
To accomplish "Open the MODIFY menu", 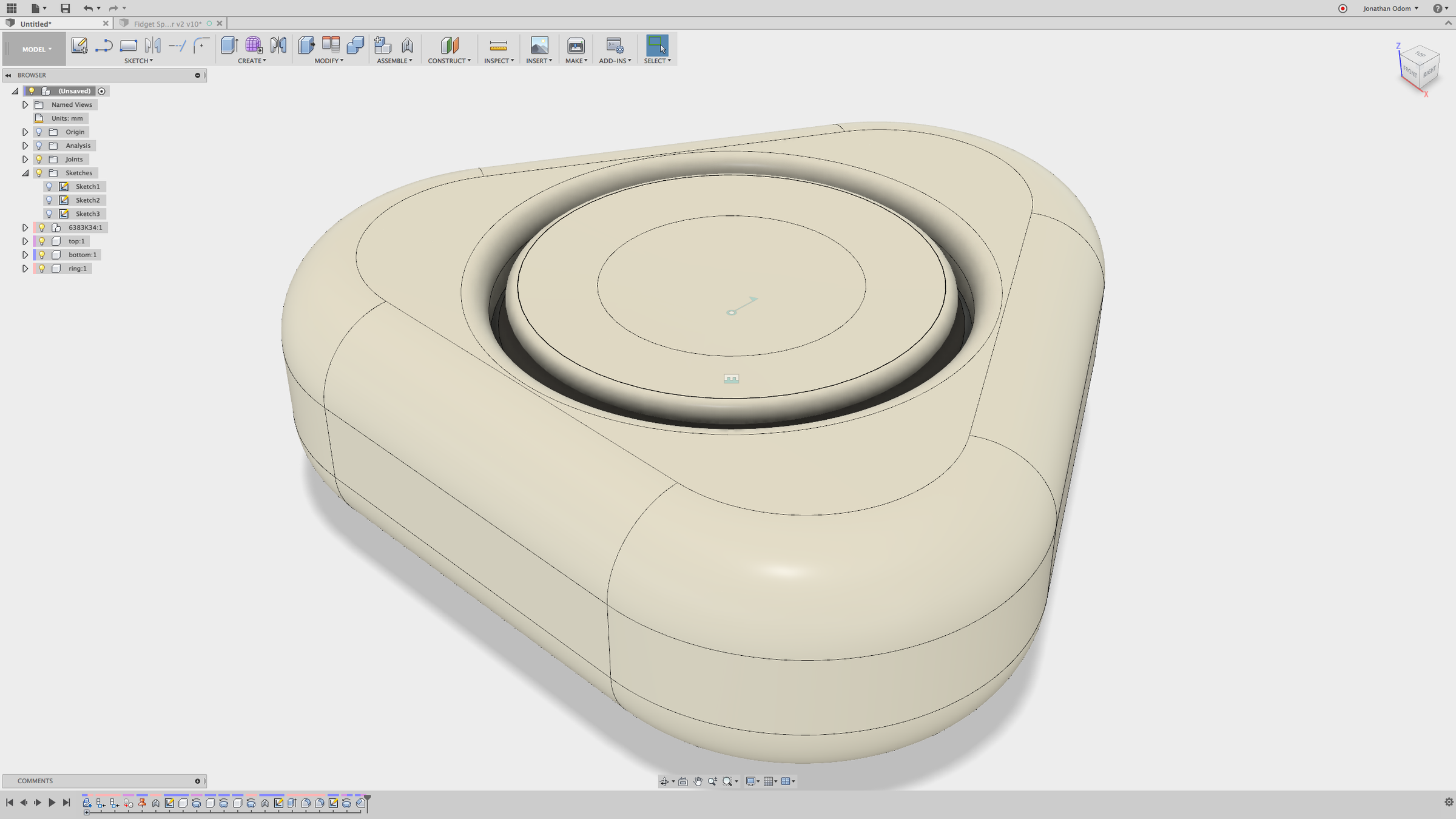I will click(328, 61).
